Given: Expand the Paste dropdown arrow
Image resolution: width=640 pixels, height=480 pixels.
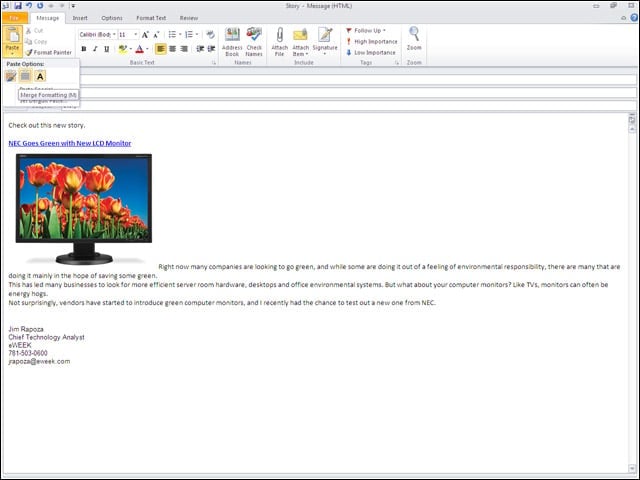Looking at the screenshot, I should click(12, 51).
